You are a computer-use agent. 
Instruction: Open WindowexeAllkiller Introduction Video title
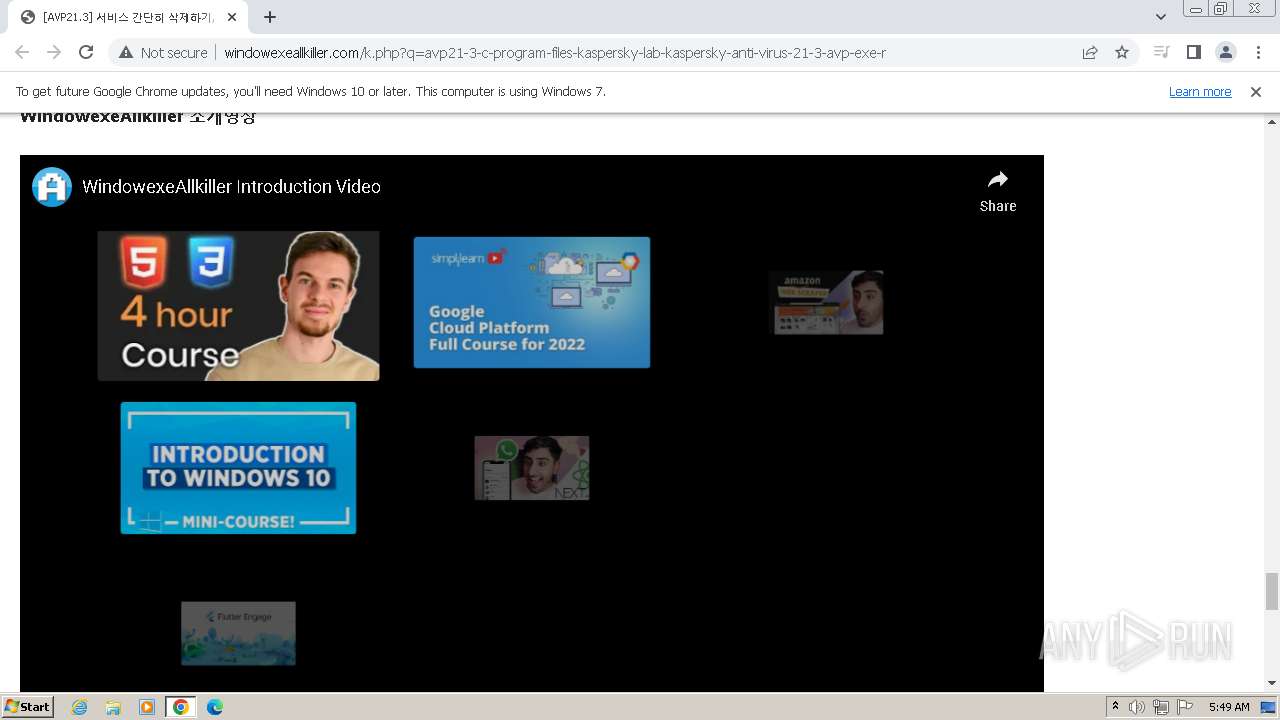231,187
